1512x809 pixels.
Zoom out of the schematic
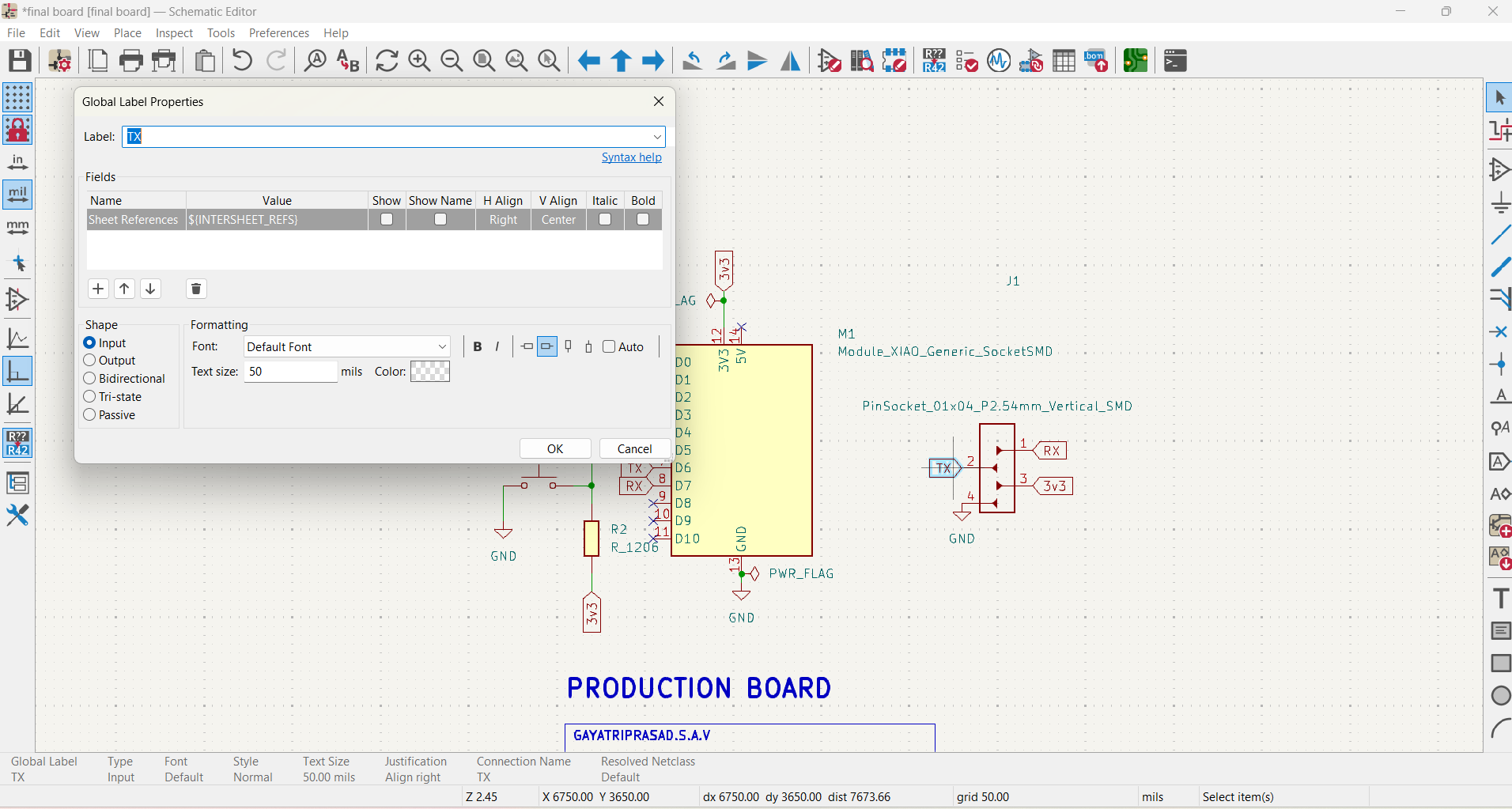click(452, 60)
